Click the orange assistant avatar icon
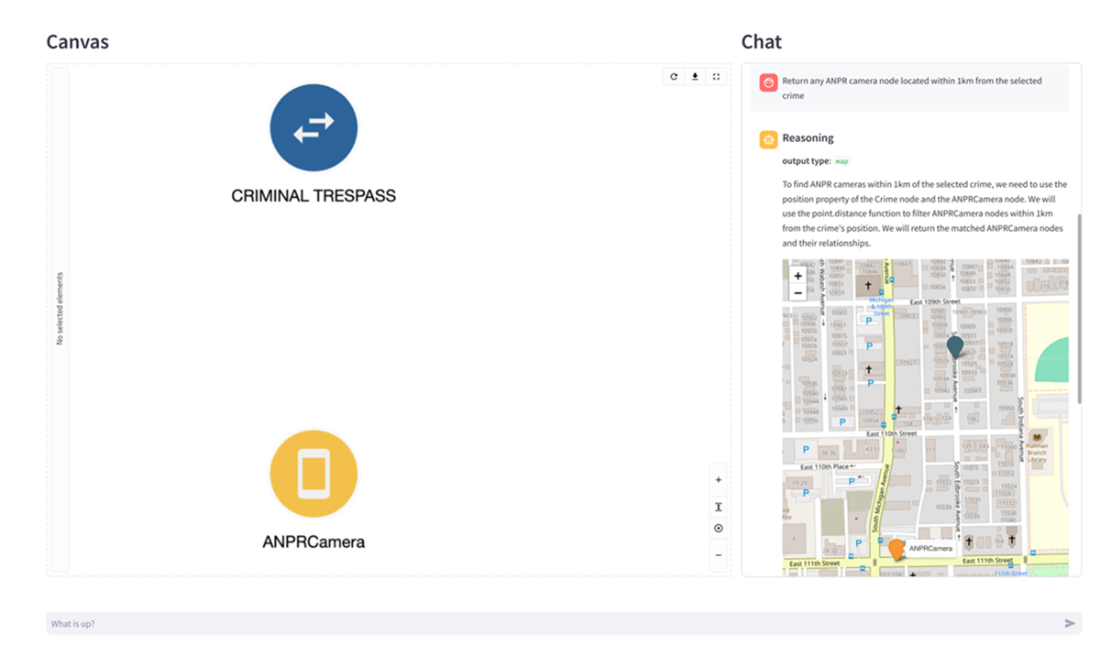Image resolution: width=1100 pixels, height=667 pixels. click(768, 139)
